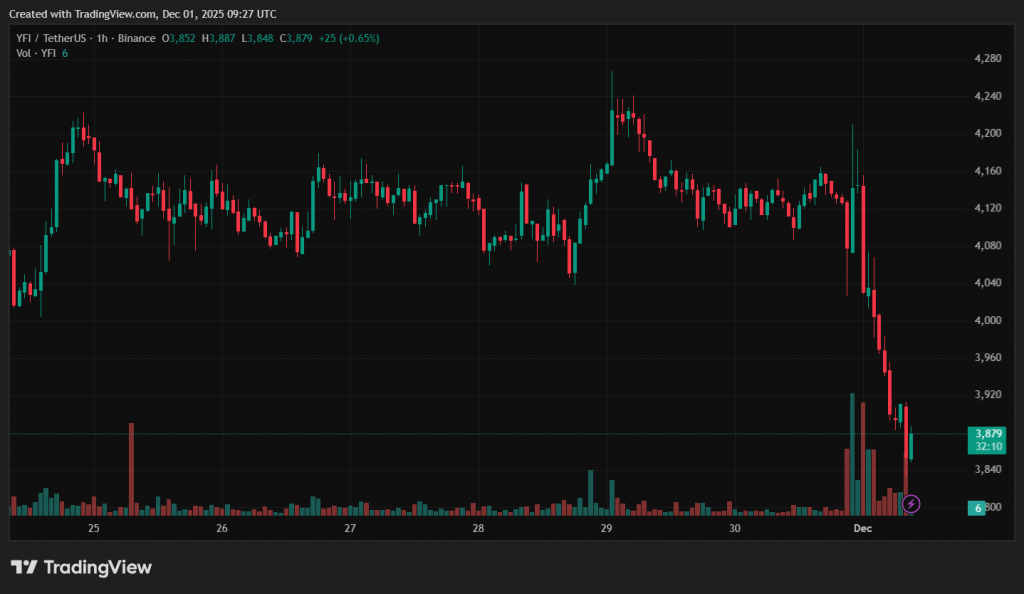Click the Vol · YFI indicator label

33,53
